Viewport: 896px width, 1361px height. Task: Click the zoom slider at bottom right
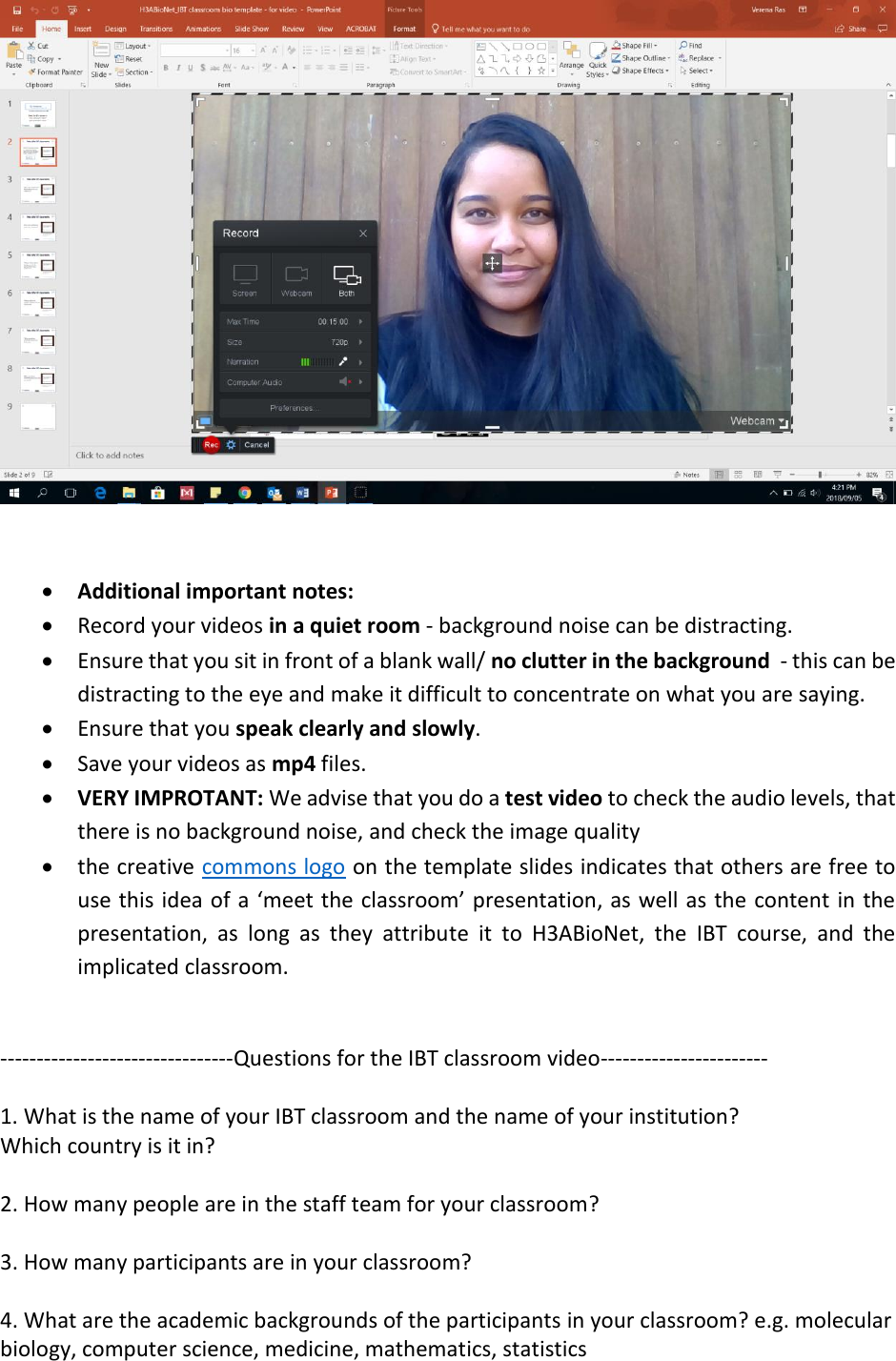[821, 474]
